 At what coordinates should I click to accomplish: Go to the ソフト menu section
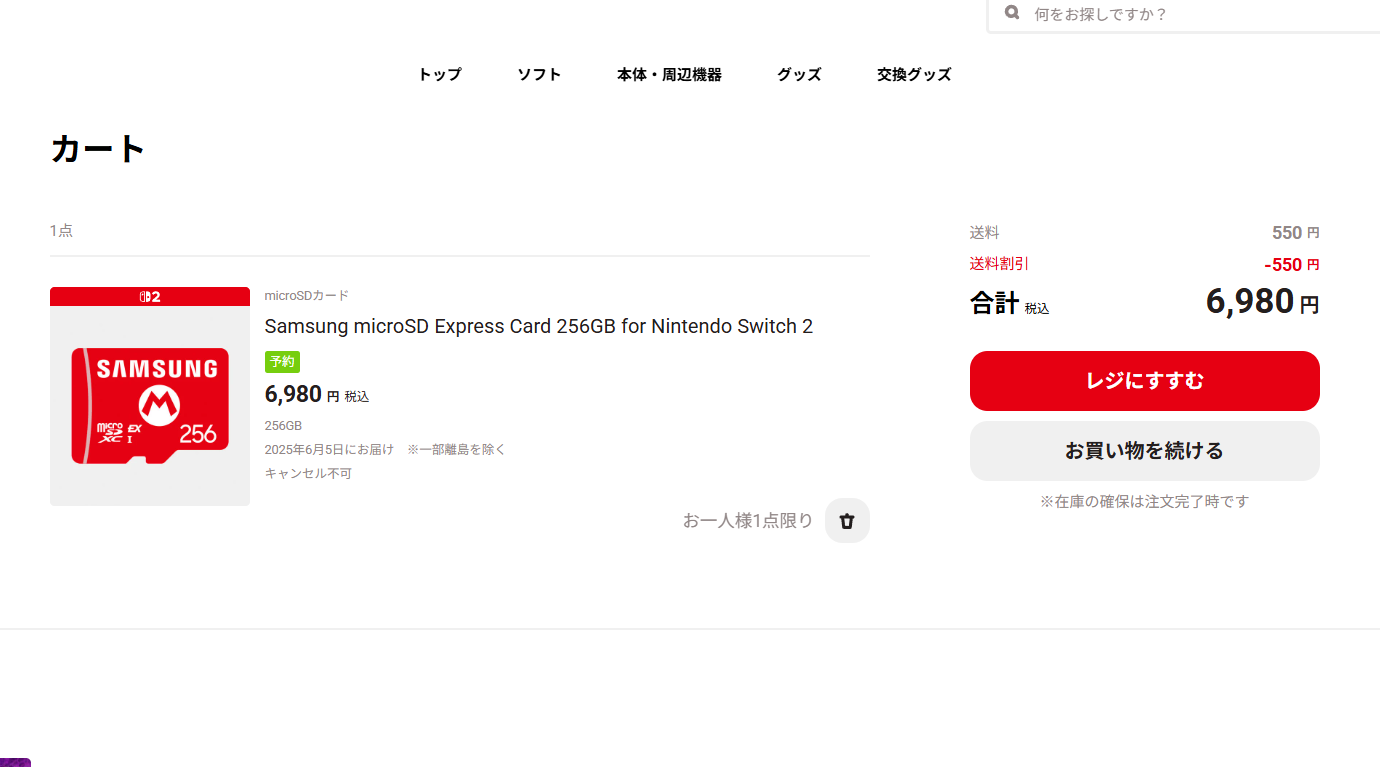point(539,75)
